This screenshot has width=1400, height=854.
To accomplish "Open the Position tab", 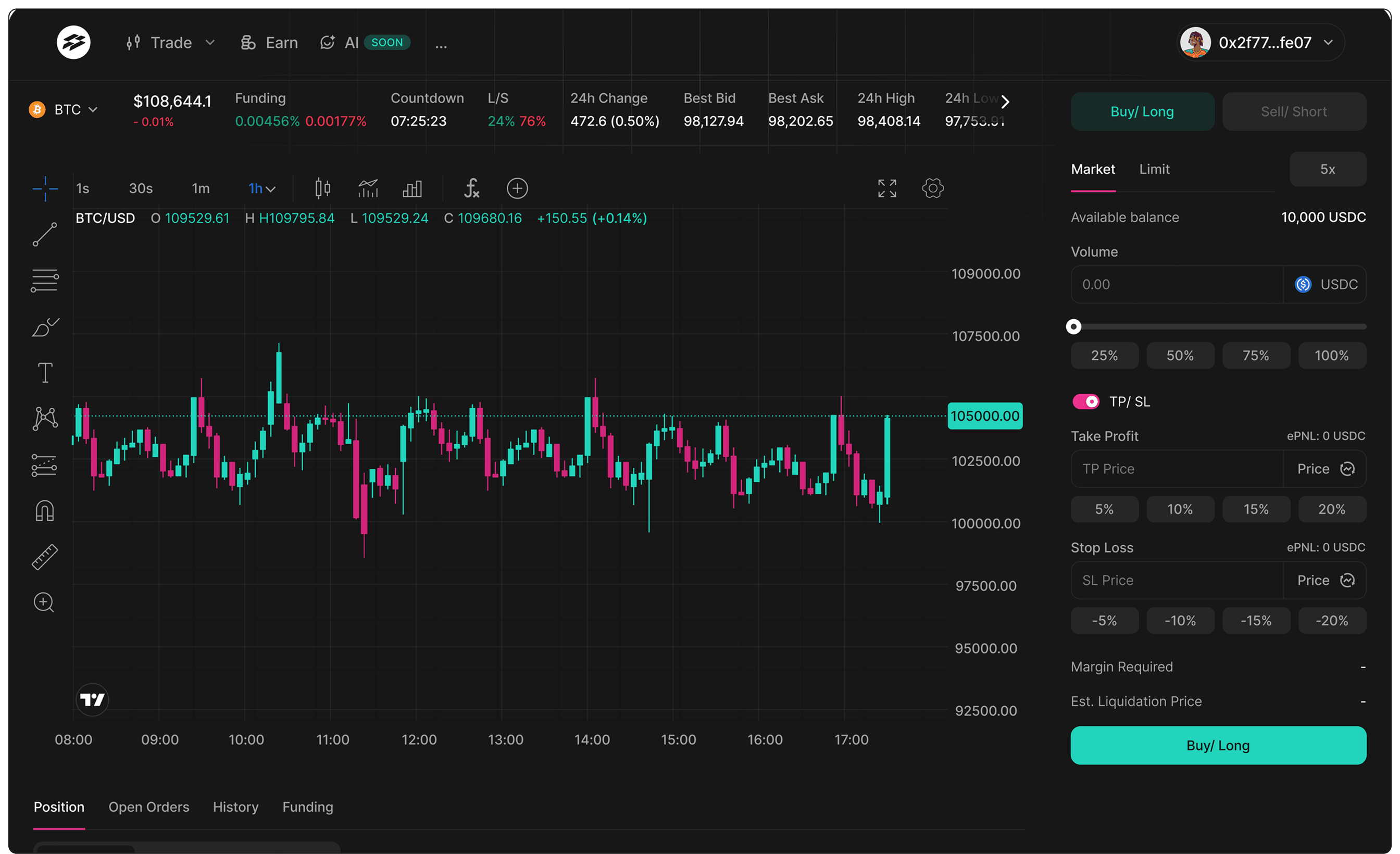I will 59,807.
